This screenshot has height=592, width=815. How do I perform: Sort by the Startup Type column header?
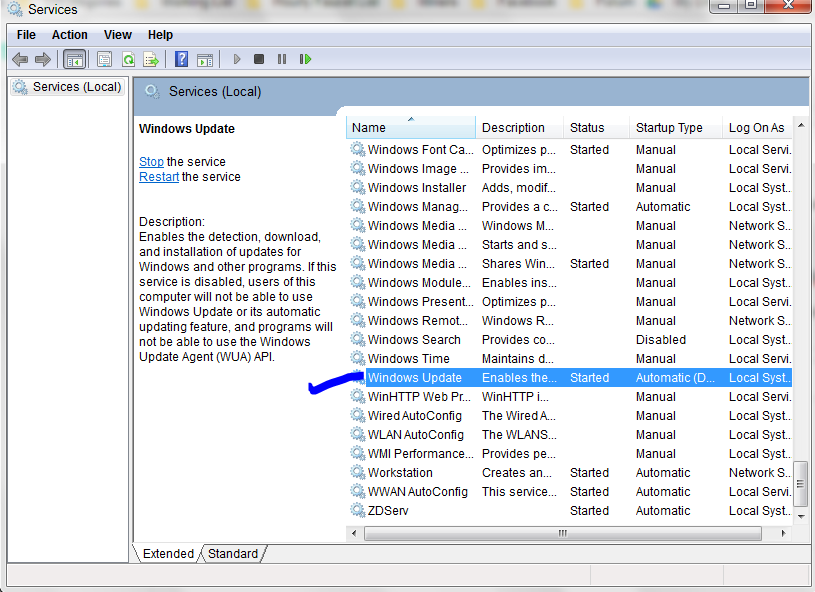676,127
